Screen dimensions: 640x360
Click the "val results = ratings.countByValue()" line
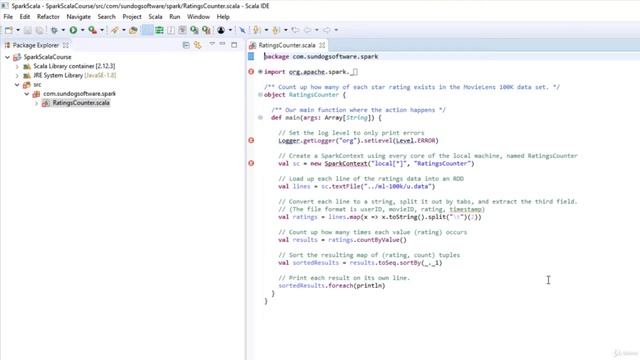point(342,240)
